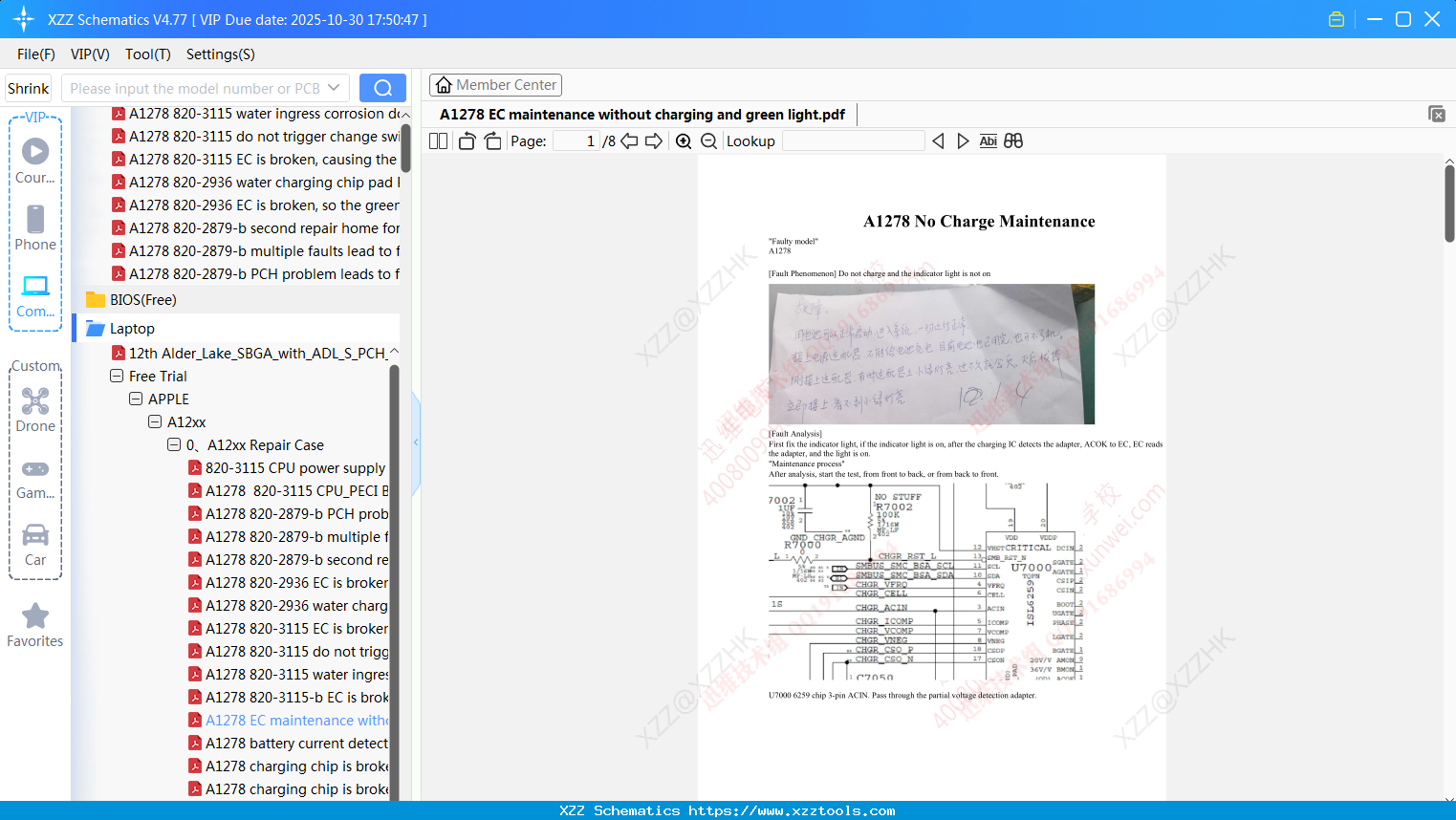The height and width of the screenshot is (820, 1456).
Task: Switch to two-page view layout
Action: coord(439,141)
